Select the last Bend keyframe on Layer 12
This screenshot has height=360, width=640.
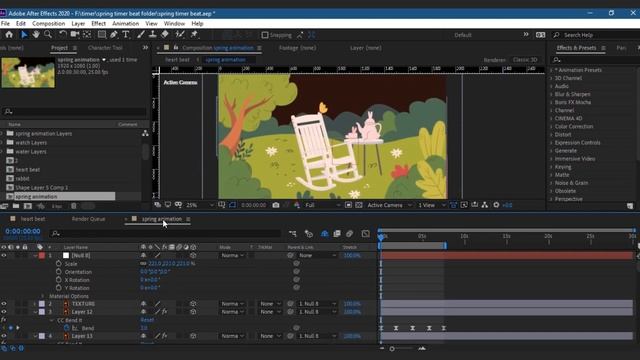(x=444, y=328)
